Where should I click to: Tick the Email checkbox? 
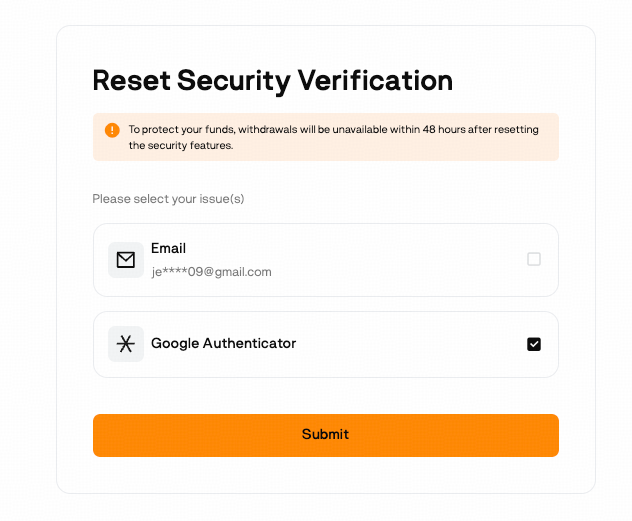coord(534,259)
